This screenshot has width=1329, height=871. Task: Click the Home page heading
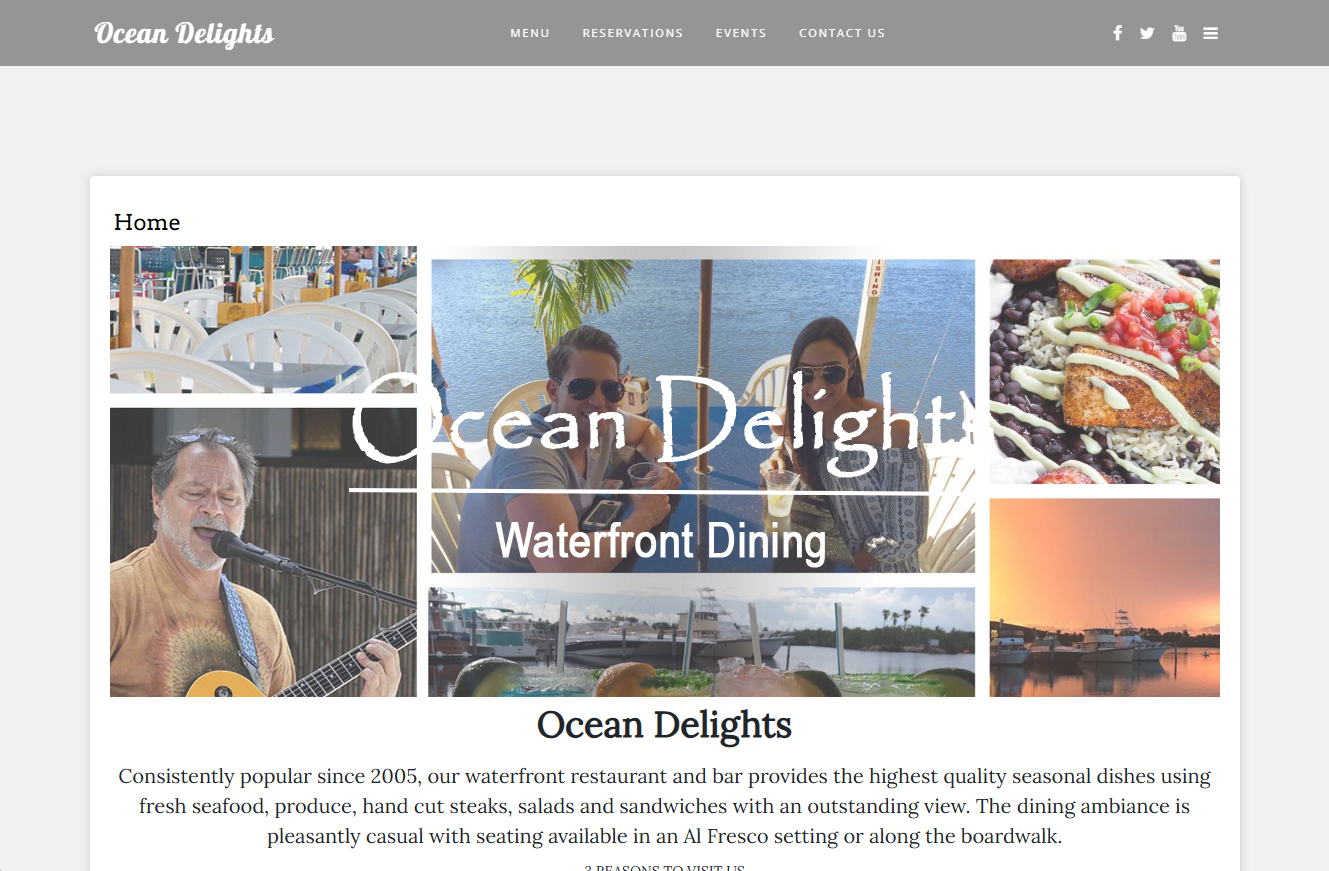coord(147,222)
